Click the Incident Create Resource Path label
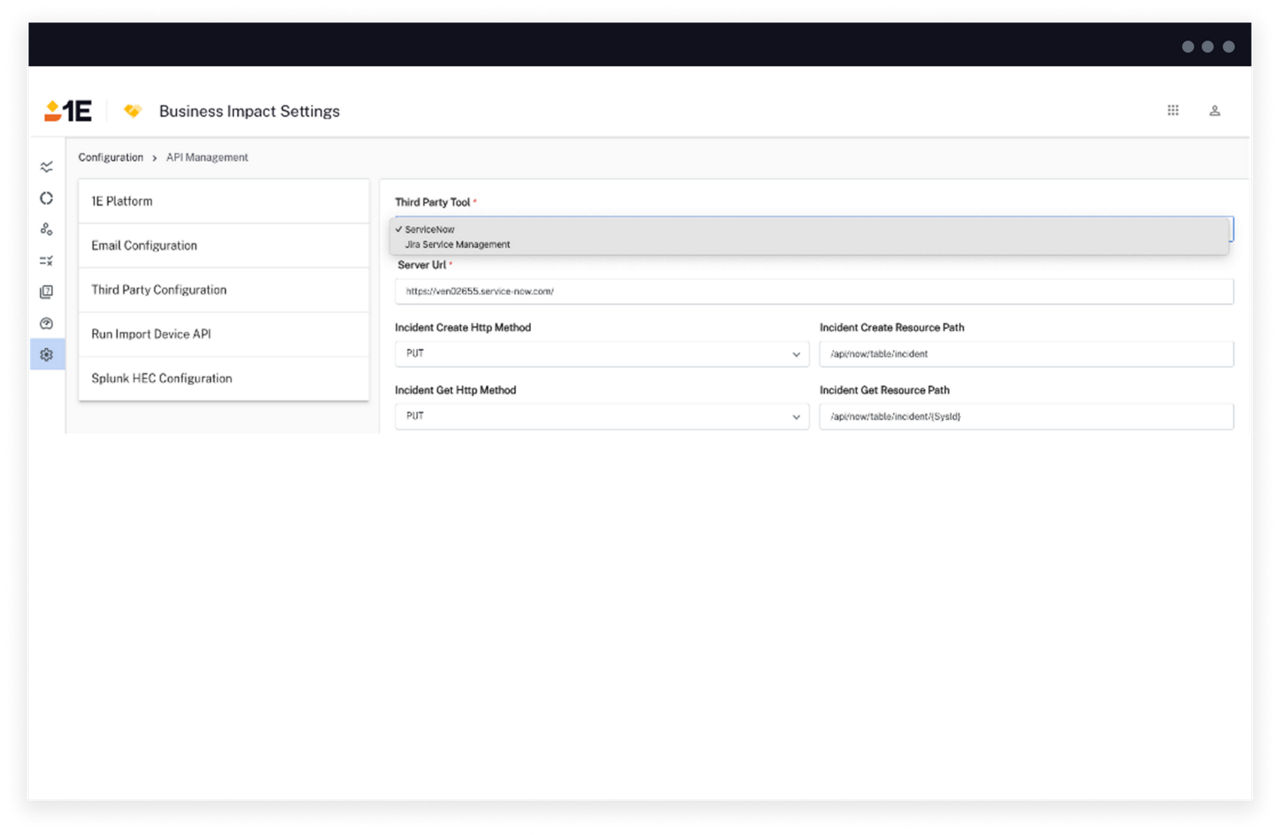 point(892,328)
